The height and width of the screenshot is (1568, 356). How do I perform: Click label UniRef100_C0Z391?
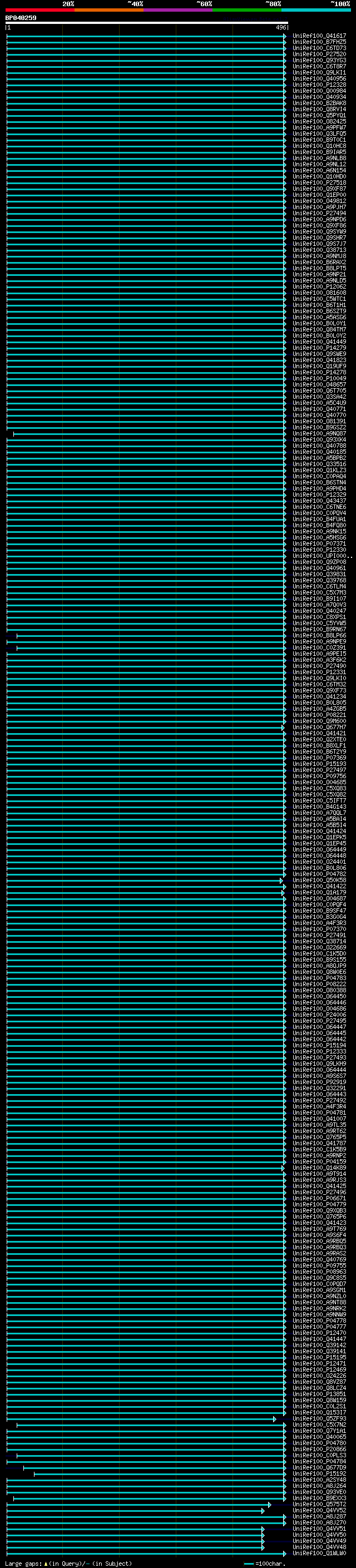(319, 647)
